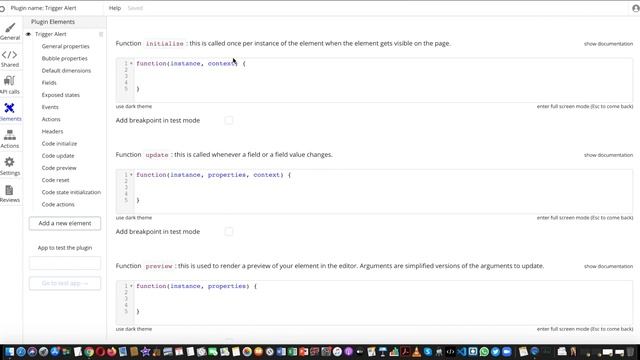640x360 pixels.
Task: Click App to test the plugin field
Action: click(64, 263)
